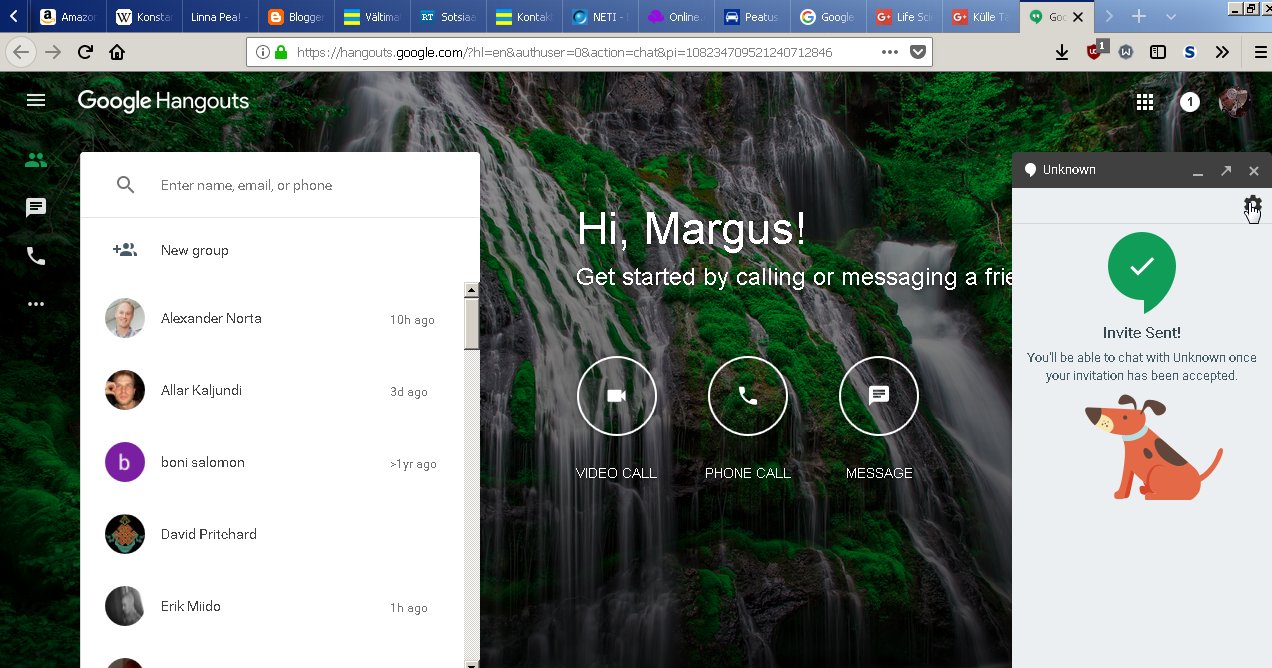Image resolution: width=1272 pixels, height=668 pixels.
Task: Switch to the Külle Google+ tab
Action: [981, 17]
